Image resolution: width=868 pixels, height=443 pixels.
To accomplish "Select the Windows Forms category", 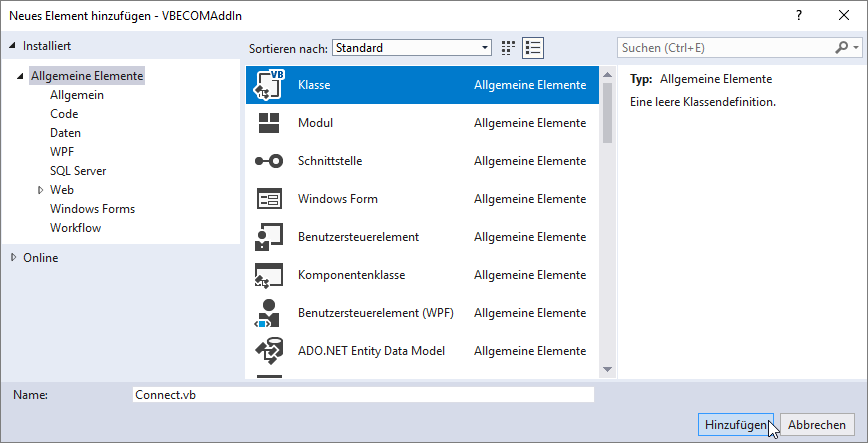I will pos(92,209).
